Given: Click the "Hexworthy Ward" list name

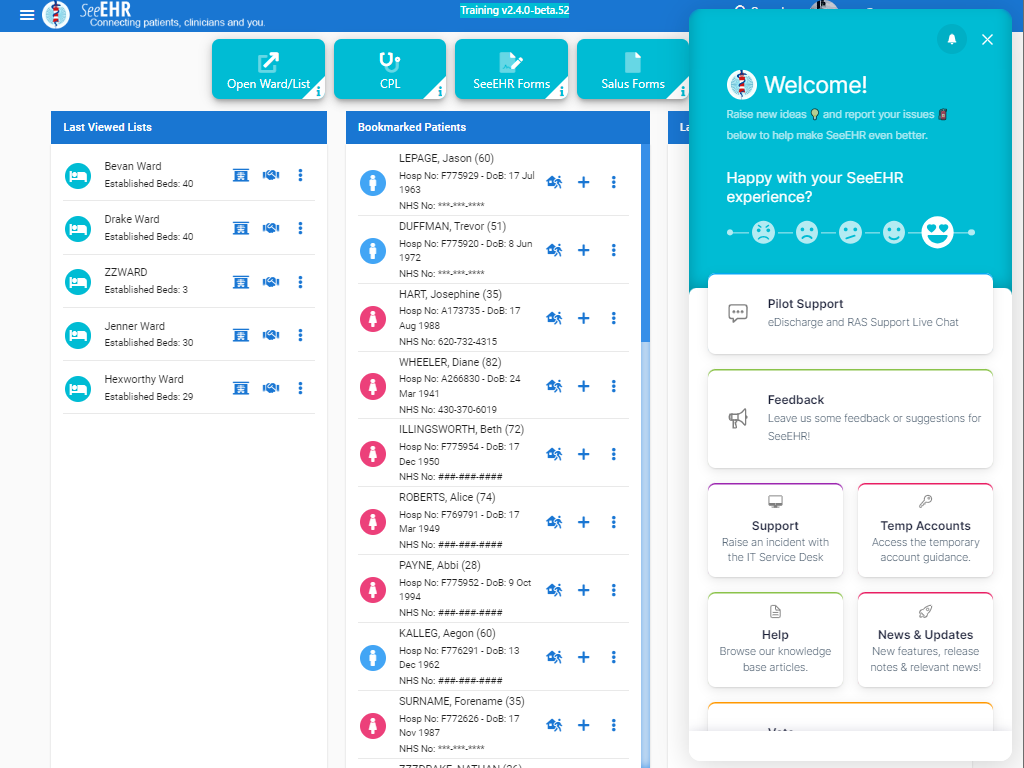Looking at the screenshot, I should pos(144,379).
